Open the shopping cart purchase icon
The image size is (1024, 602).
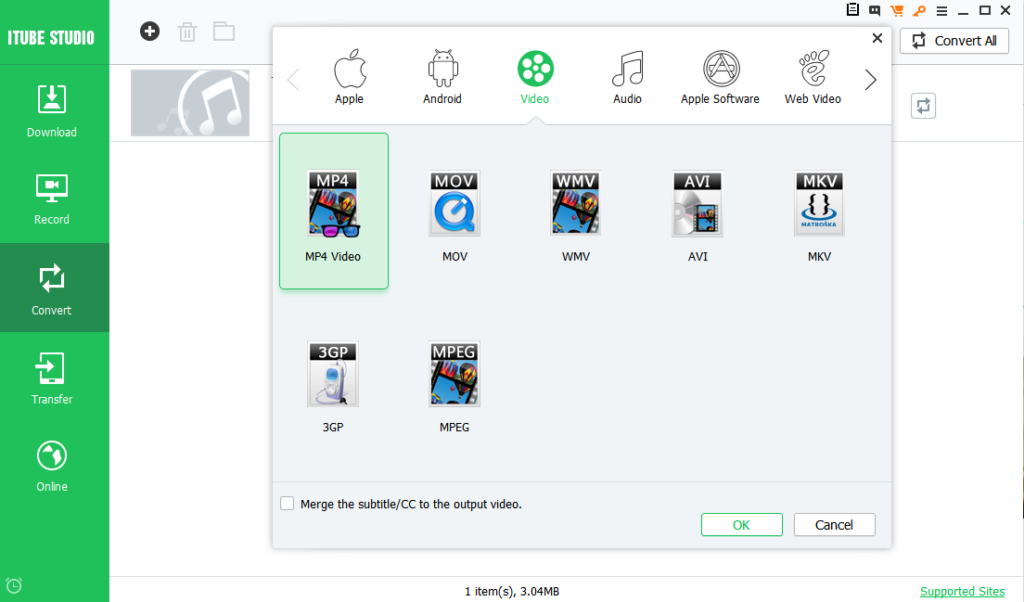(x=897, y=10)
